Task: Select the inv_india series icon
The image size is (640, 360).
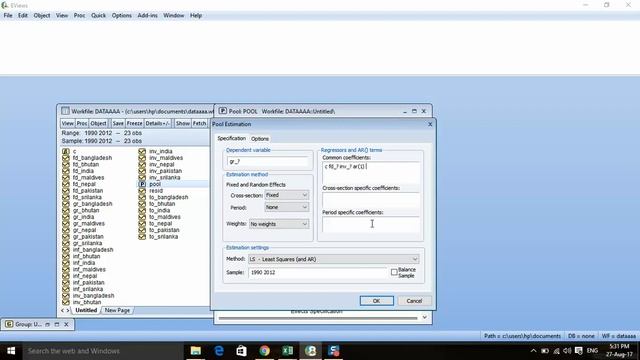Action: tap(142, 151)
